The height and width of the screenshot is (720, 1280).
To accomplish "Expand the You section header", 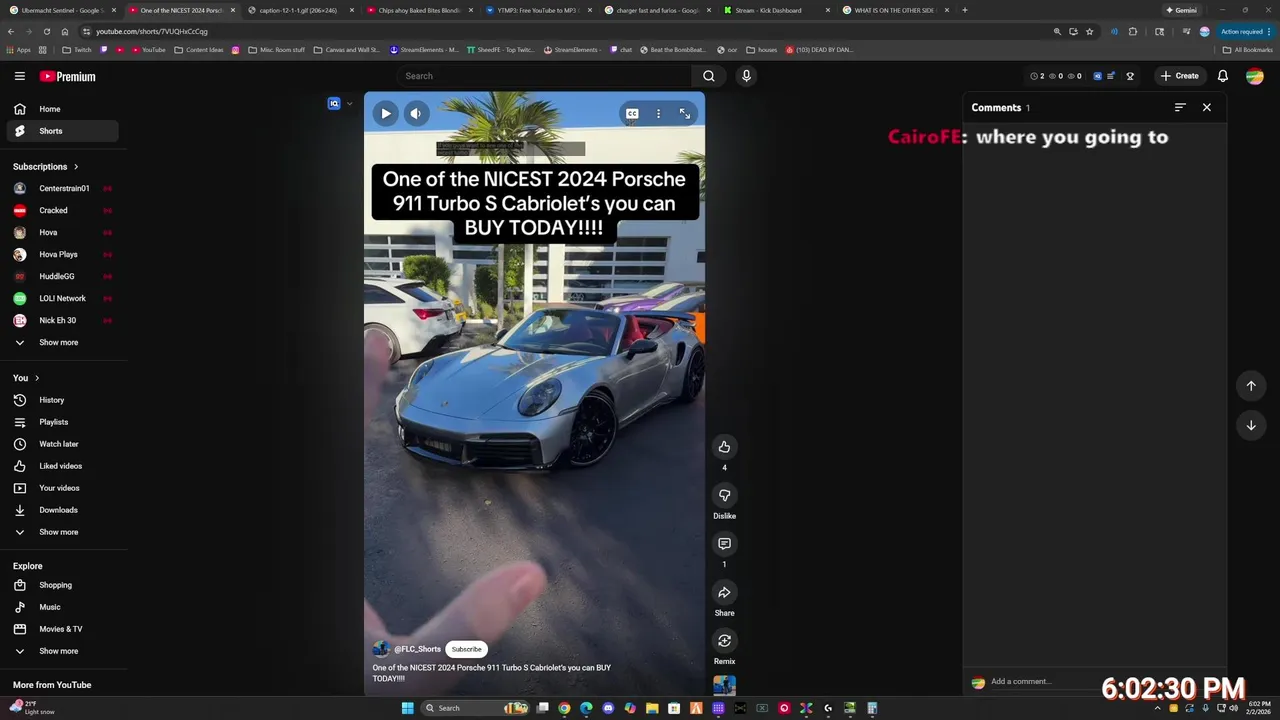I will (x=26, y=378).
